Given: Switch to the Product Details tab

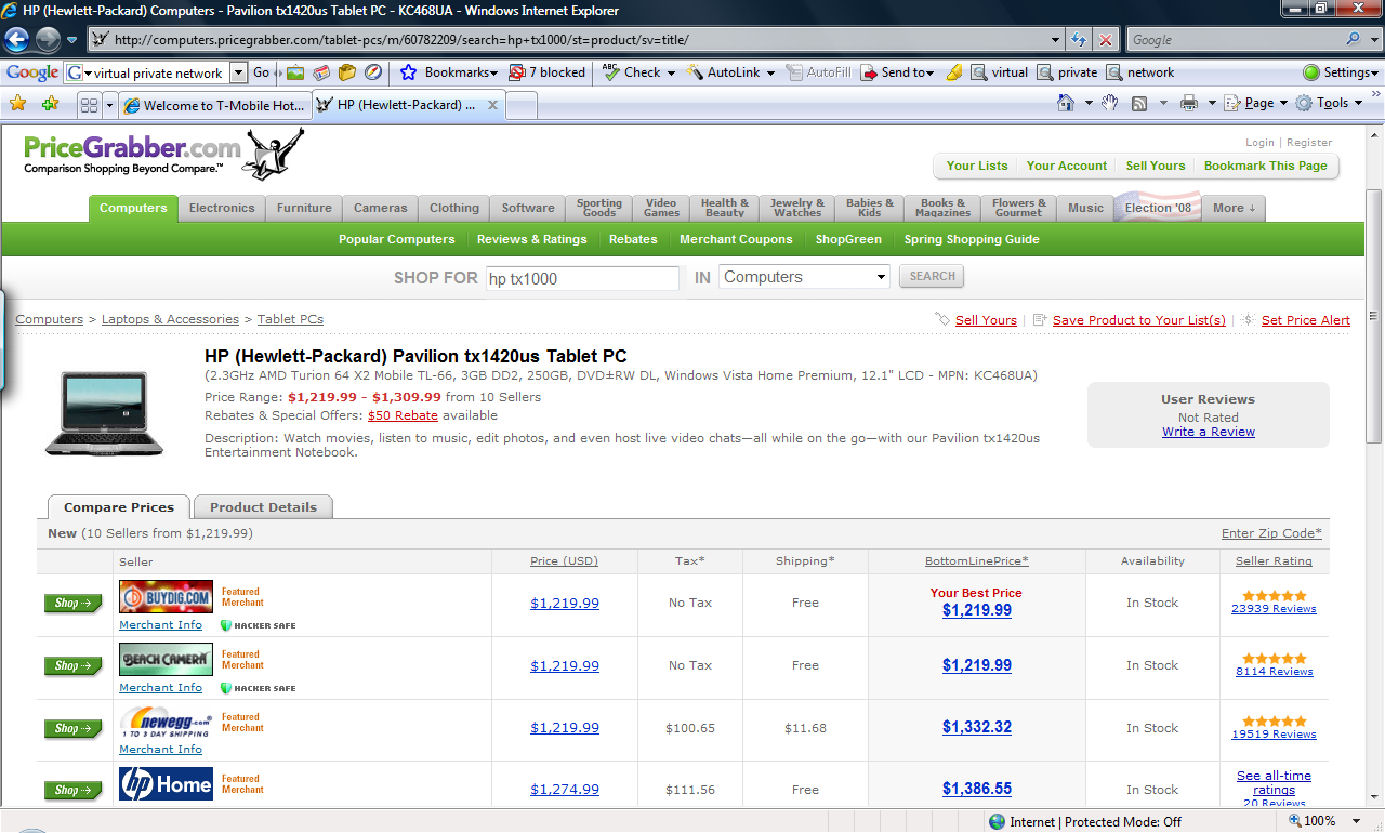Looking at the screenshot, I should tap(263, 507).
